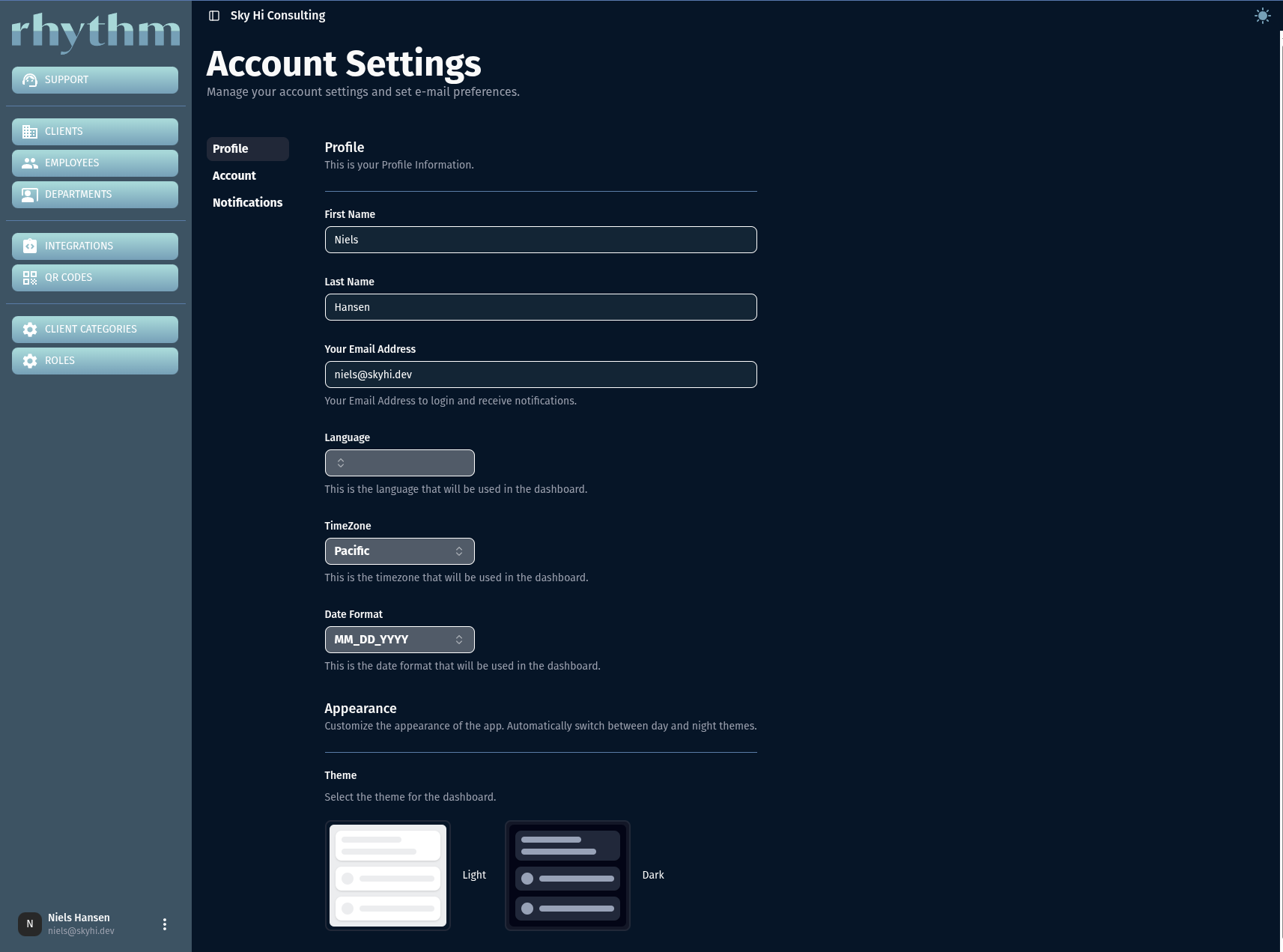The width and height of the screenshot is (1283, 952).
Task: Select the Client Categories gear icon
Action: click(x=30, y=329)
